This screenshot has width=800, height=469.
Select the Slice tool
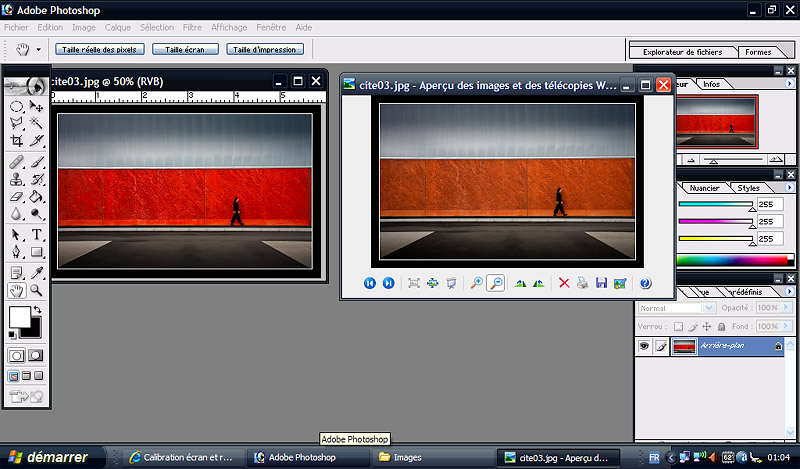tap(36, 140)
